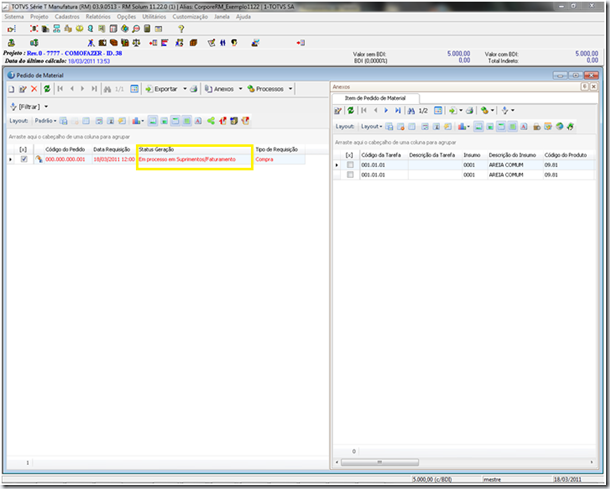Open binoculars search in Pedido de Material toolbar
Image resolution: width=610 pixels, height=489 pixels.
pyautogui.click(x=107, y=89)
